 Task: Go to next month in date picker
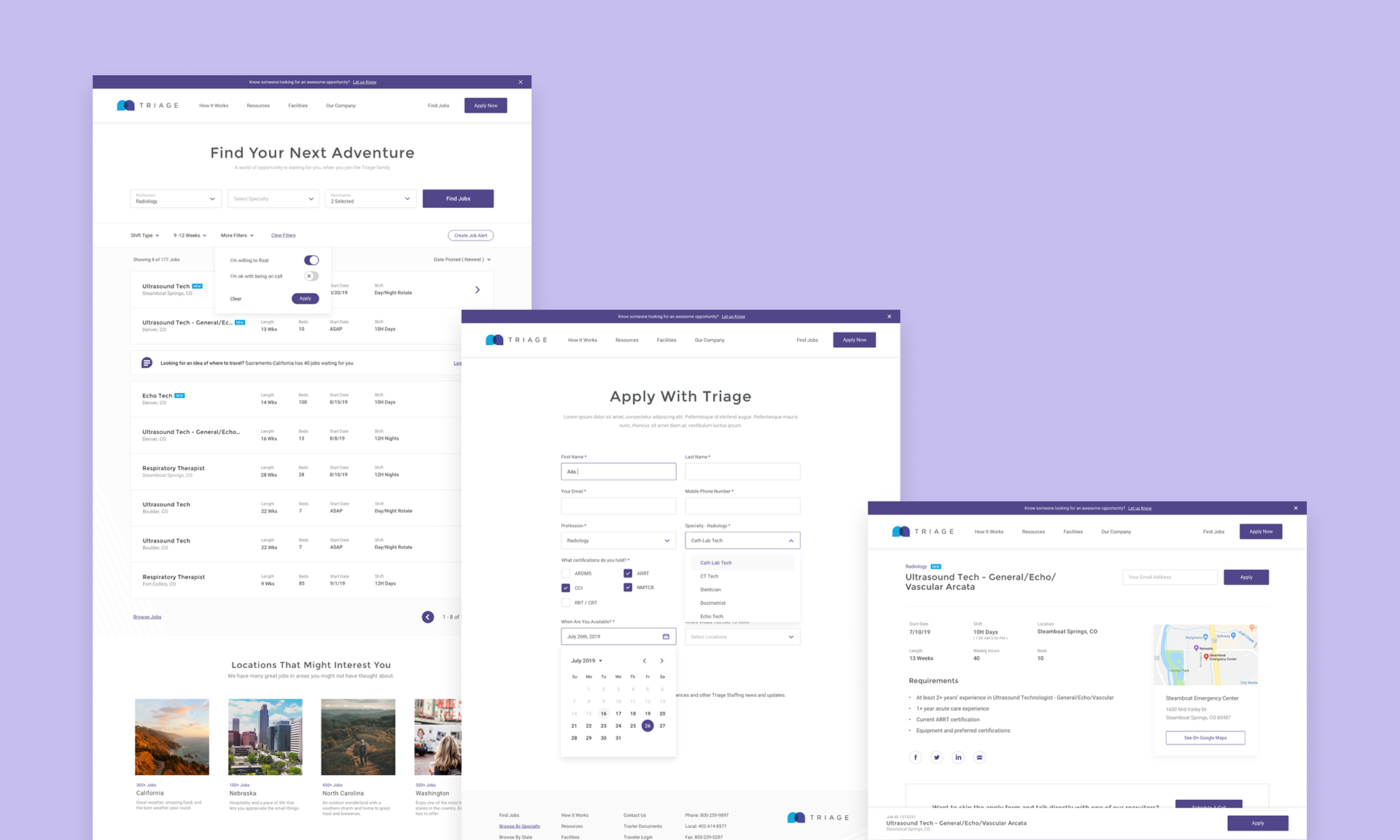click(x=662, y=661)
